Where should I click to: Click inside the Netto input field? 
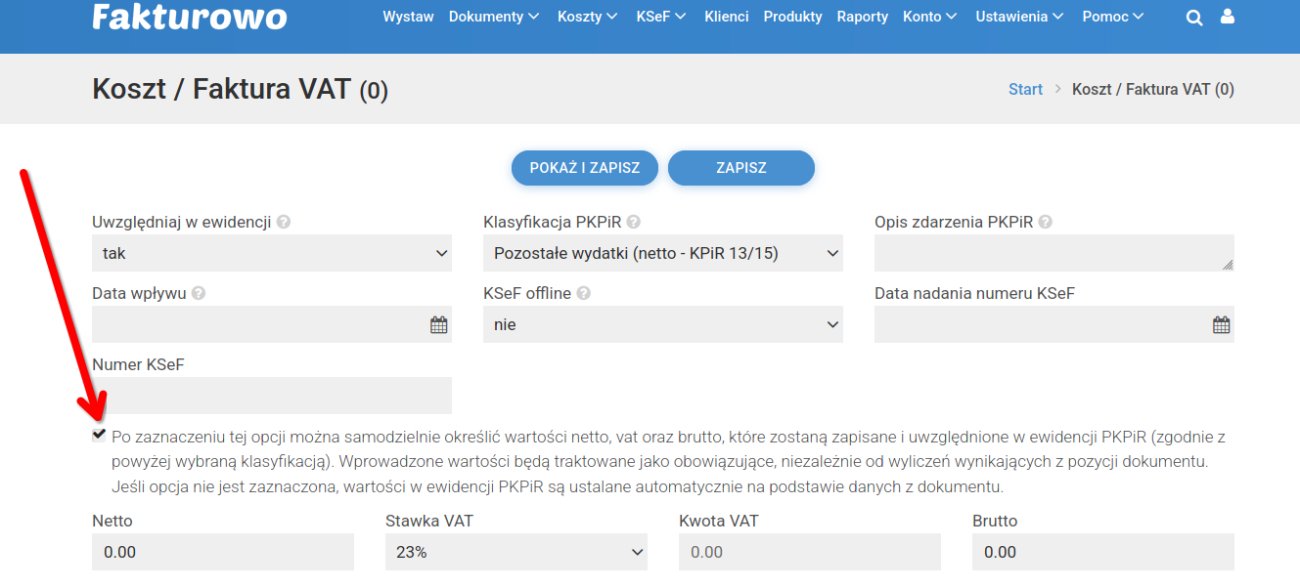tap(222, 551)
